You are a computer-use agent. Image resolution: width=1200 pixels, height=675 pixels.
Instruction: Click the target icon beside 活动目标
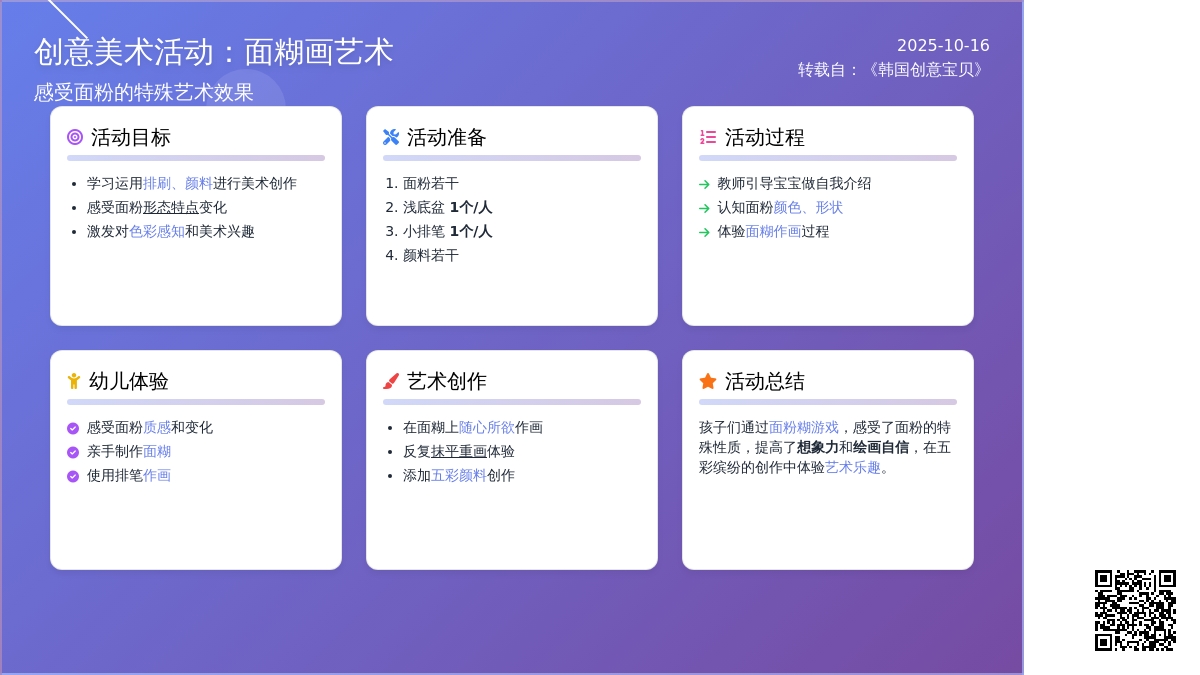75,137
